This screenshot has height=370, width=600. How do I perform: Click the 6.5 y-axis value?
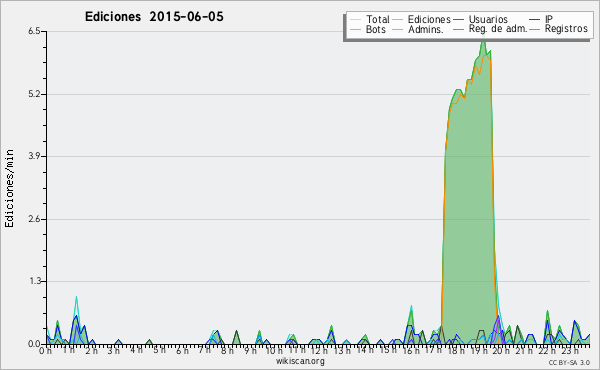(34, 31)
